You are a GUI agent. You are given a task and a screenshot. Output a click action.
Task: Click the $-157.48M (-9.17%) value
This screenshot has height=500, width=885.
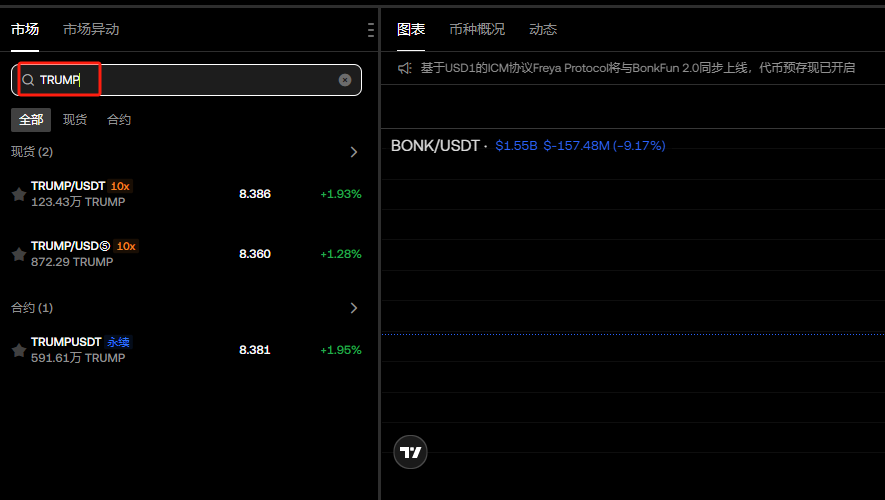[604, 146]
